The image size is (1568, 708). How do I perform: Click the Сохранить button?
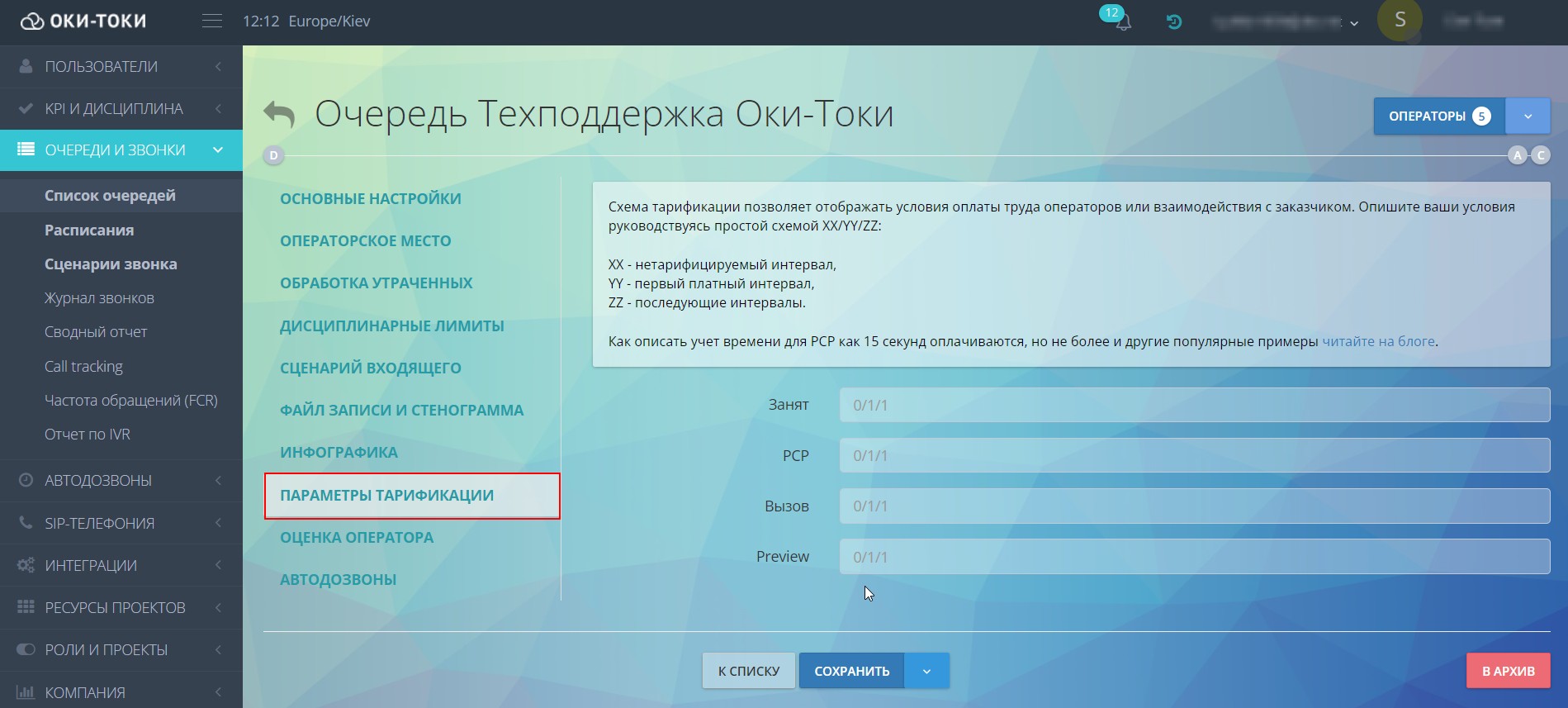tap(851, 671)
